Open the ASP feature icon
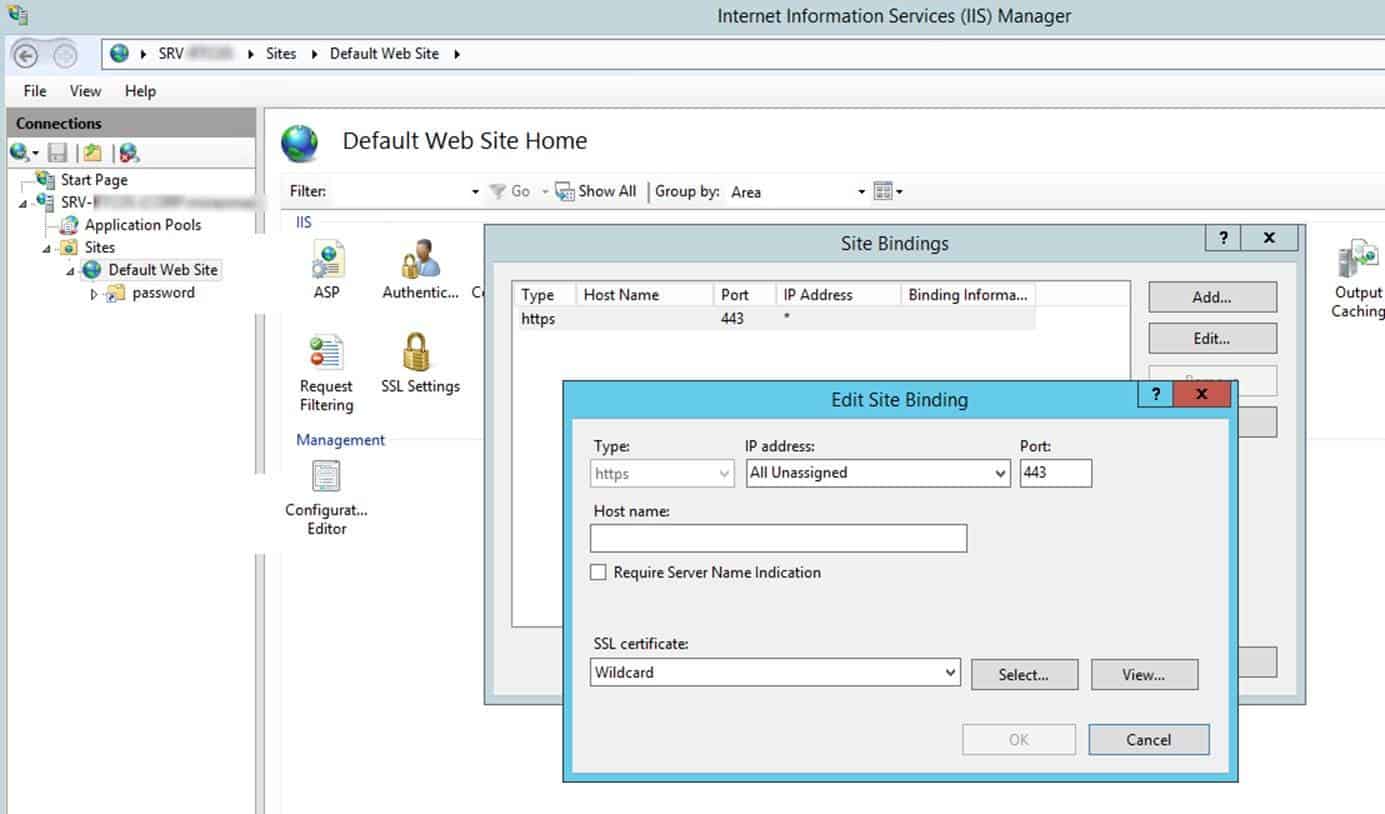The height and width of the screenshot is (814, 1385). pyautogui.click(x=327, y=260)
